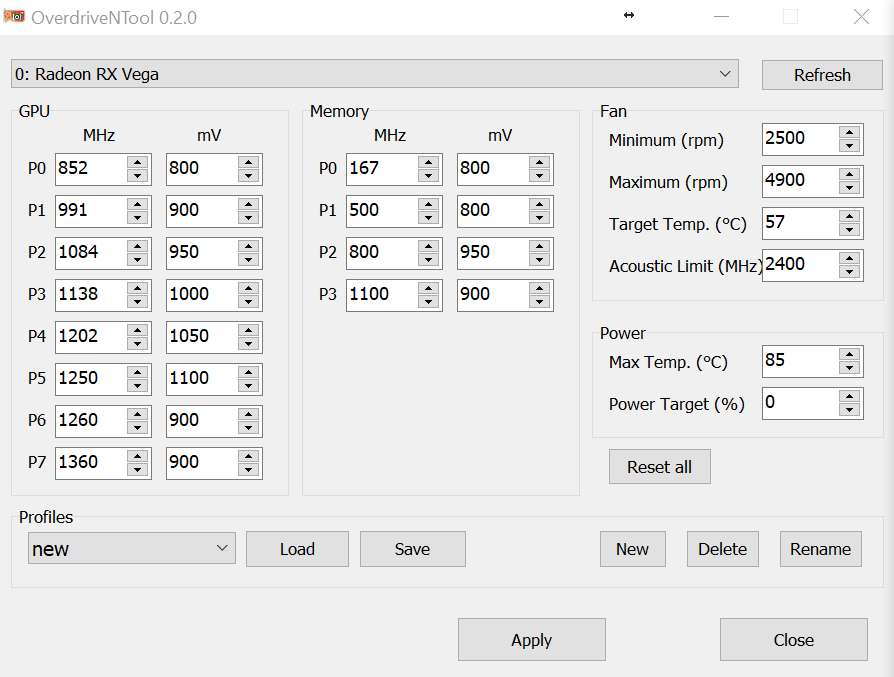Viewport: 894px width, 677px height.
Task: Increase GPU P1 mV with up arrow
Action: coord(249,204)
